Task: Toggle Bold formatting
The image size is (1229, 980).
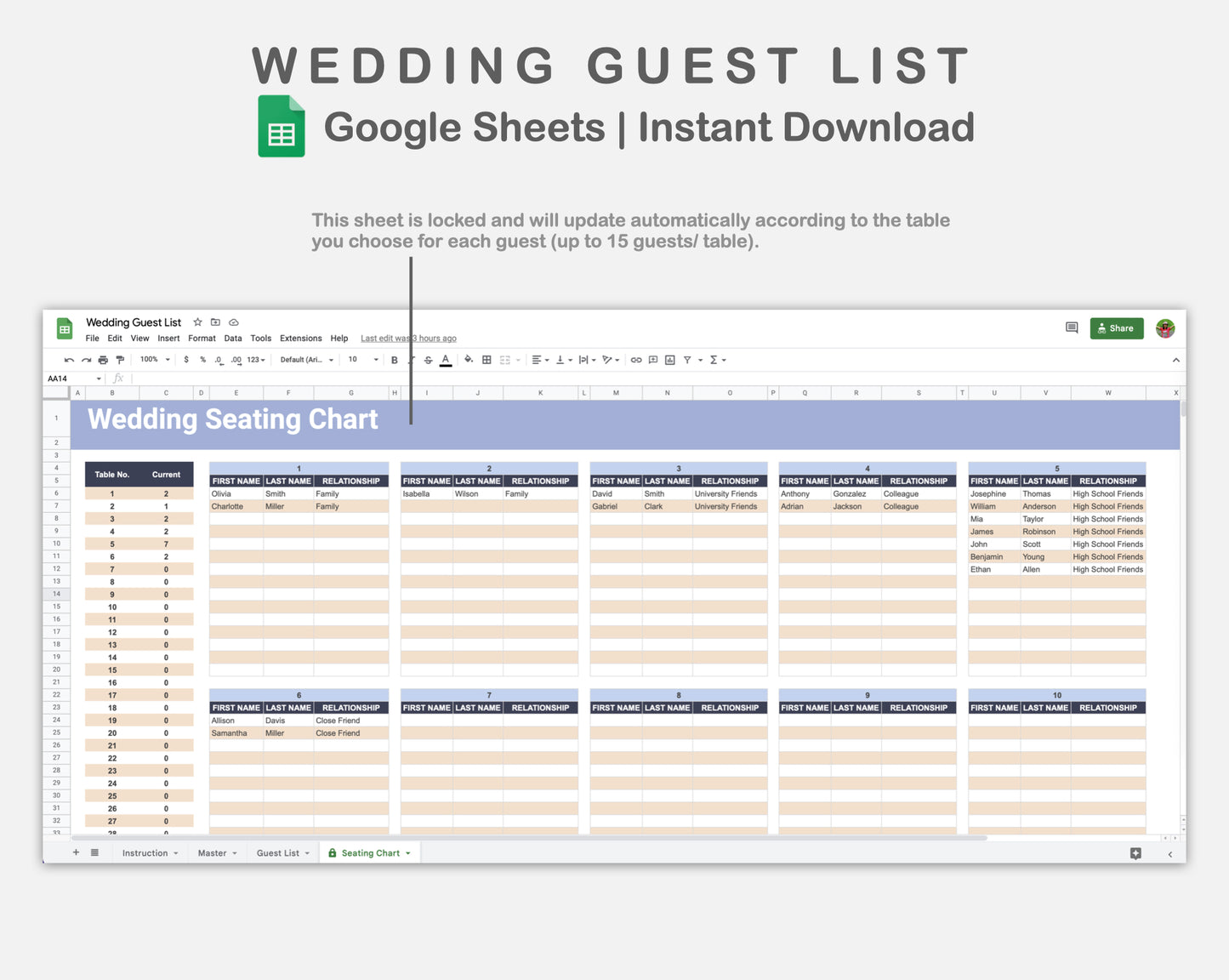Action: click(393, 359)
